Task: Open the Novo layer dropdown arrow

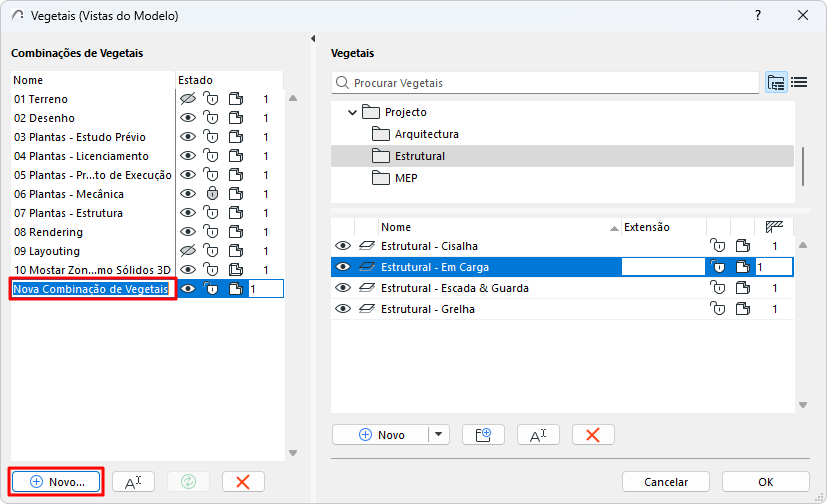Action: click(438, 434)
